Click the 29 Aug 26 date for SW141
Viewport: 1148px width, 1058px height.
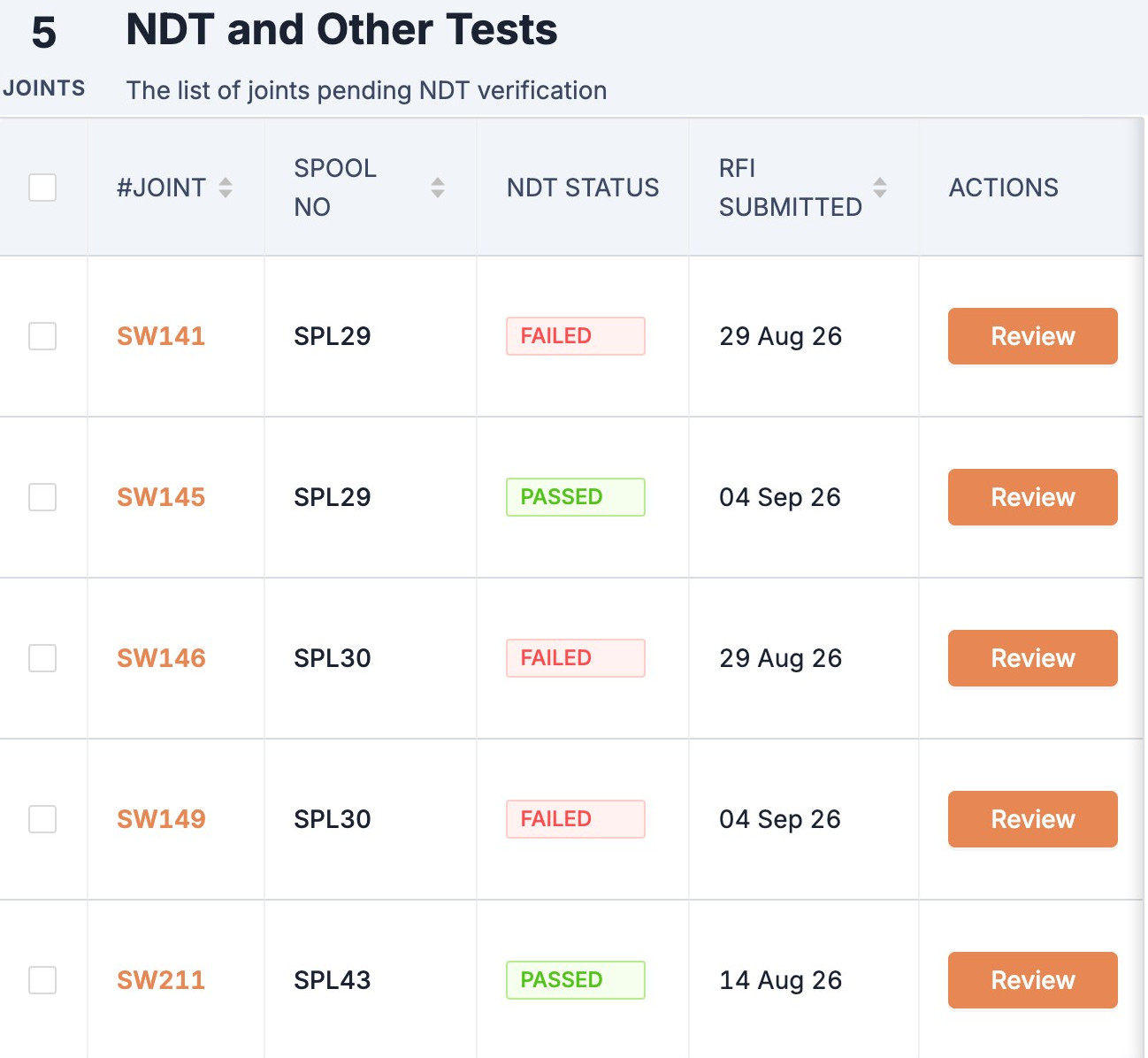(781, 336)
